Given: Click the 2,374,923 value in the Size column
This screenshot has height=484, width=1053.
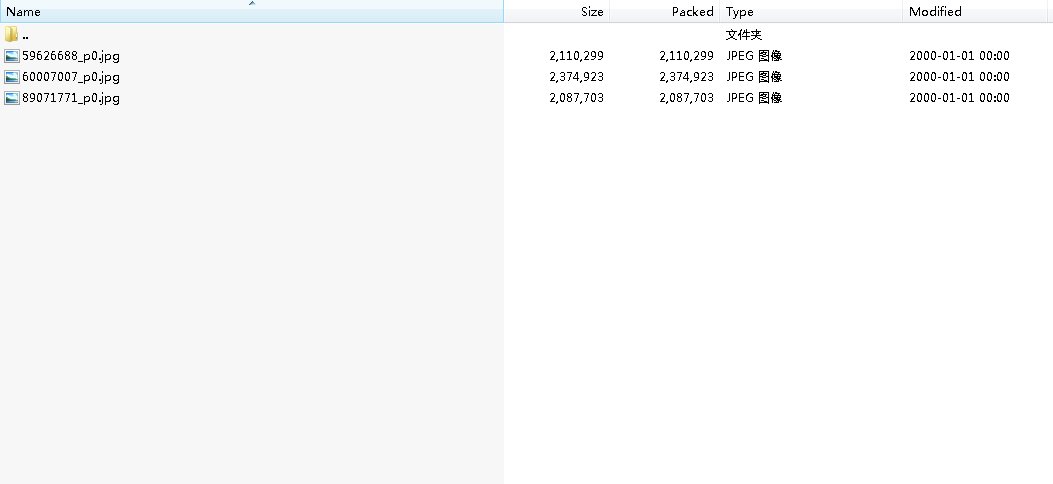Looking at the screenshot, I should (576, 77).
